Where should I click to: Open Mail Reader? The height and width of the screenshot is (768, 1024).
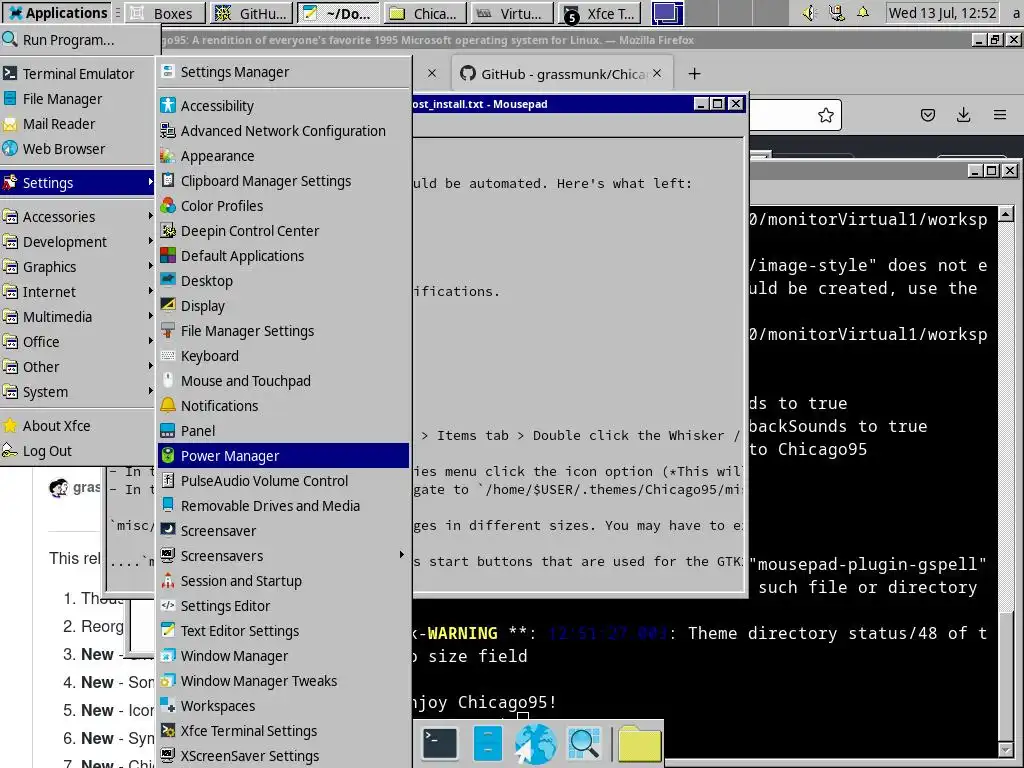click(78, 123)
